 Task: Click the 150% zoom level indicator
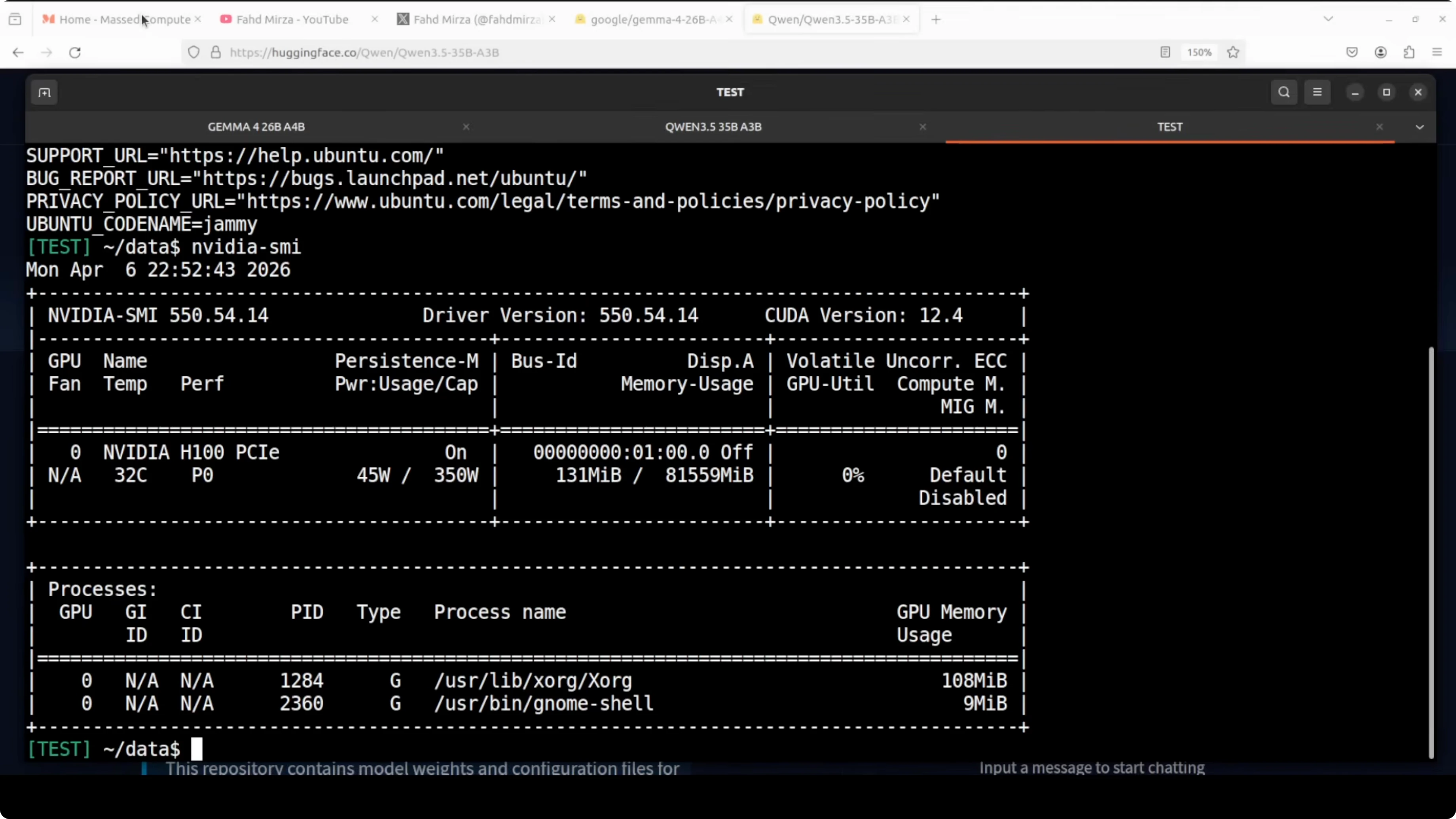point(1199,53)
